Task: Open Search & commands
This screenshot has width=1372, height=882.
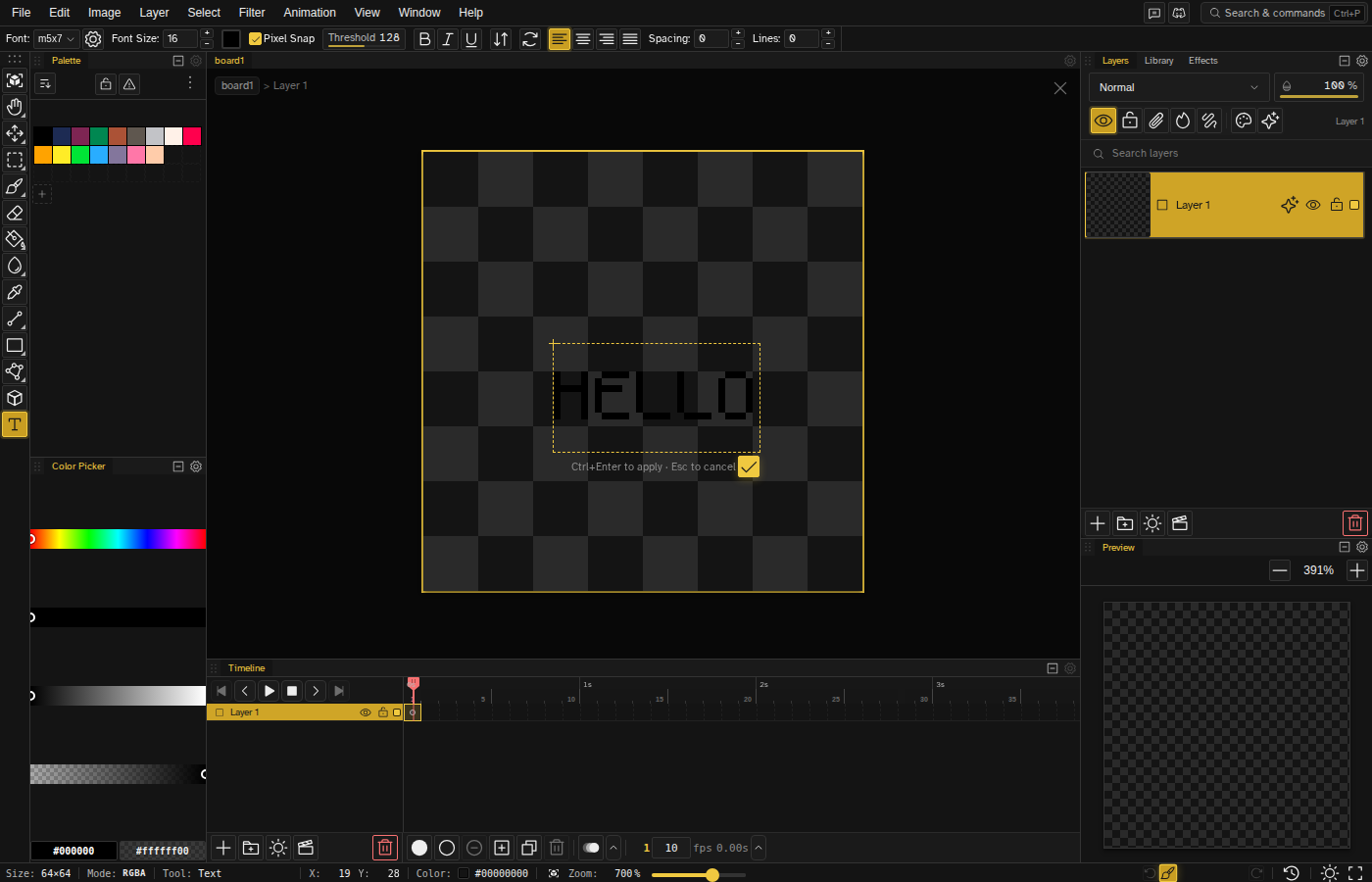Action: pos(1283,13)
